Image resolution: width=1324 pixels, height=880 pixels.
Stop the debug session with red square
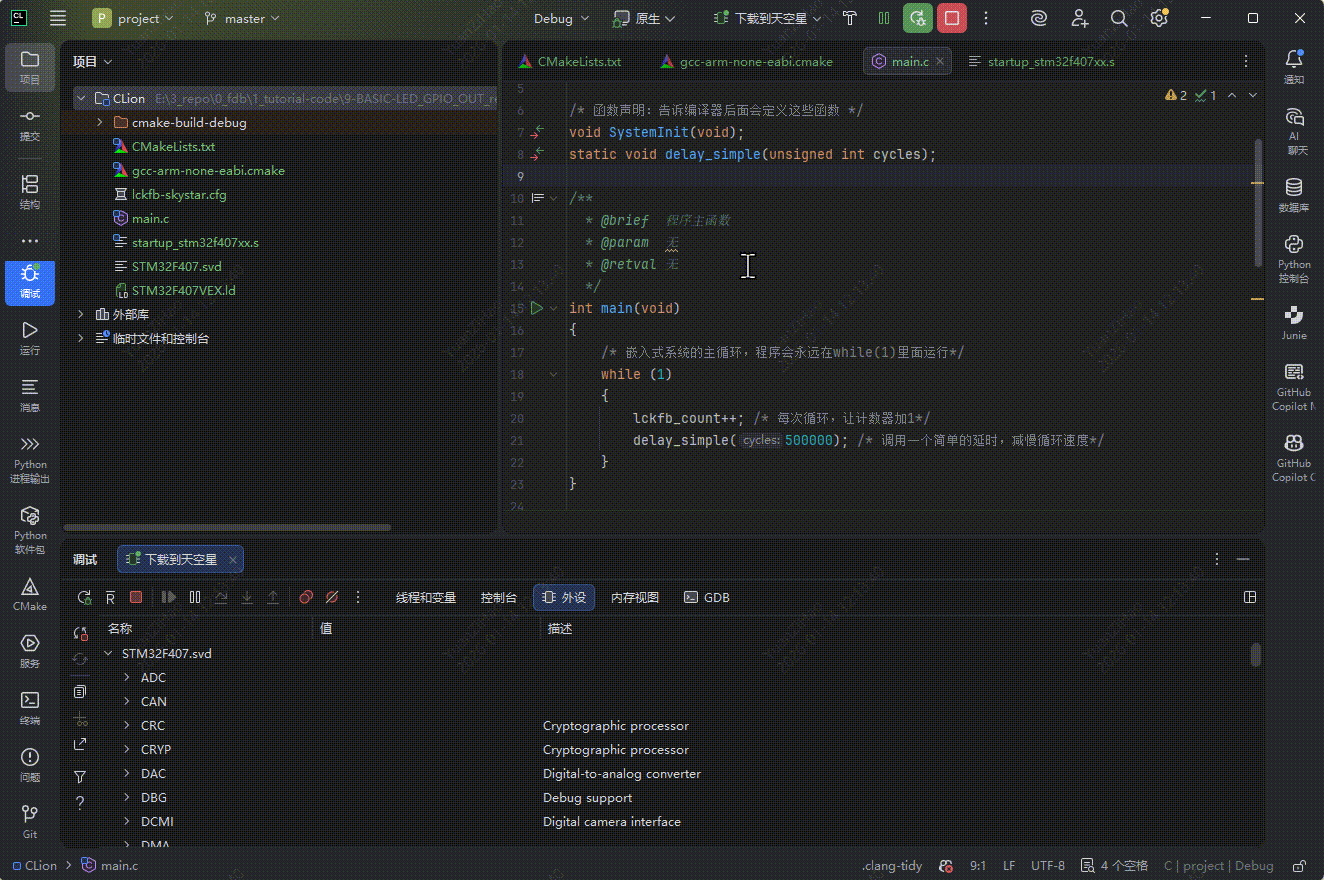coord(952,18)
